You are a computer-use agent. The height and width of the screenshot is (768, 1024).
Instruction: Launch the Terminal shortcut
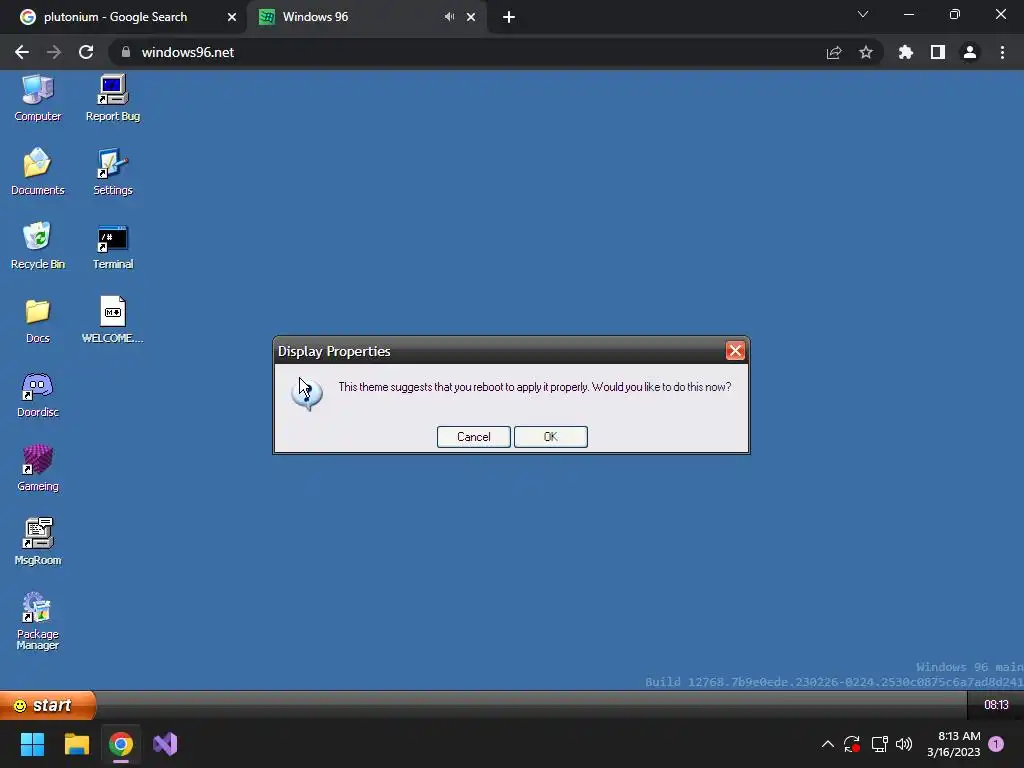tap(112, 246)
